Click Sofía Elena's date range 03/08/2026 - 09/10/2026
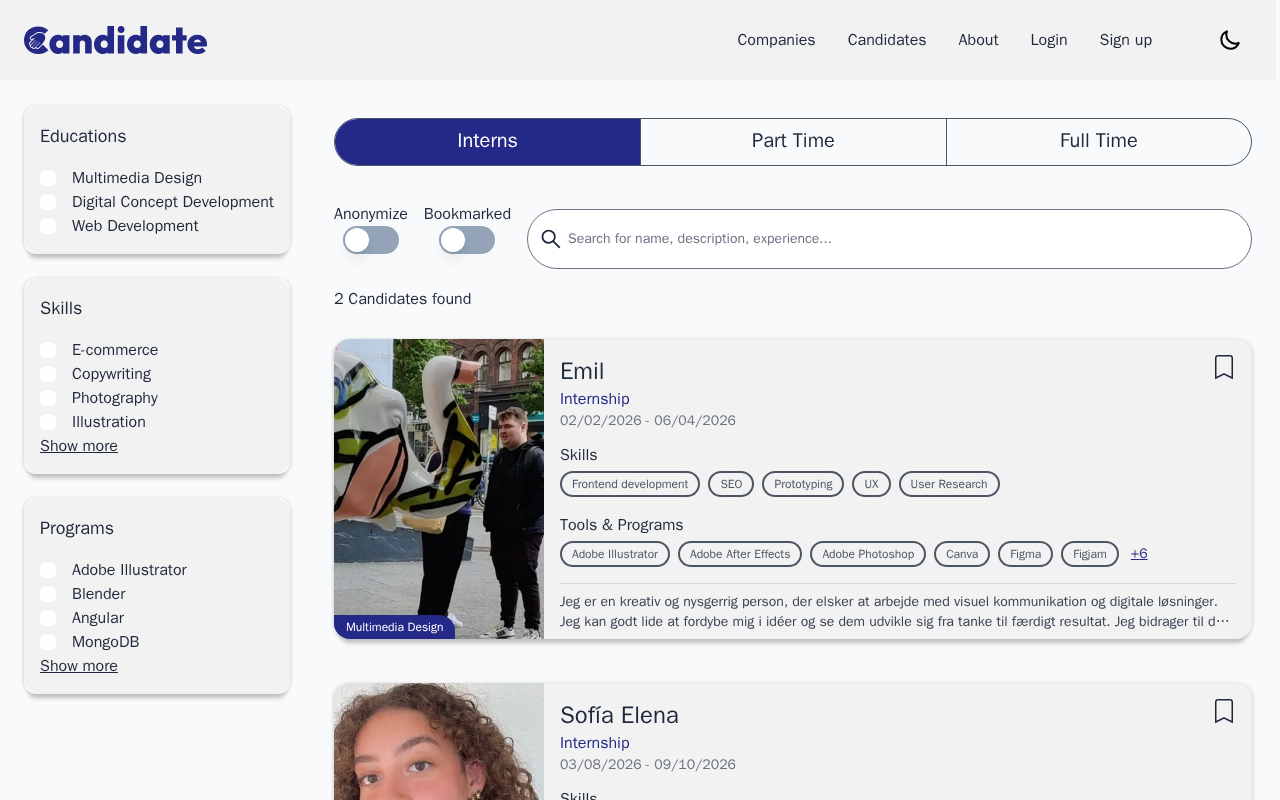 pyautogui.click(x=648, y=765)
